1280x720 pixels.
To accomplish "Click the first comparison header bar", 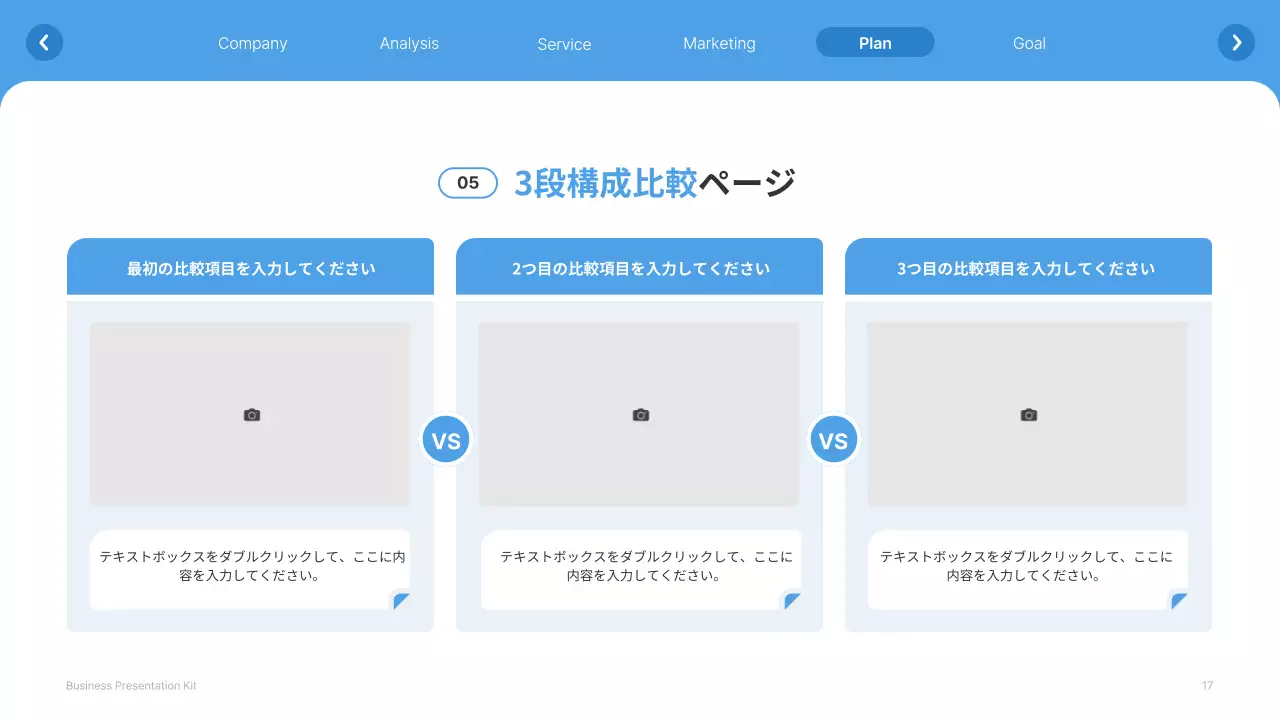I will (250, 266).
